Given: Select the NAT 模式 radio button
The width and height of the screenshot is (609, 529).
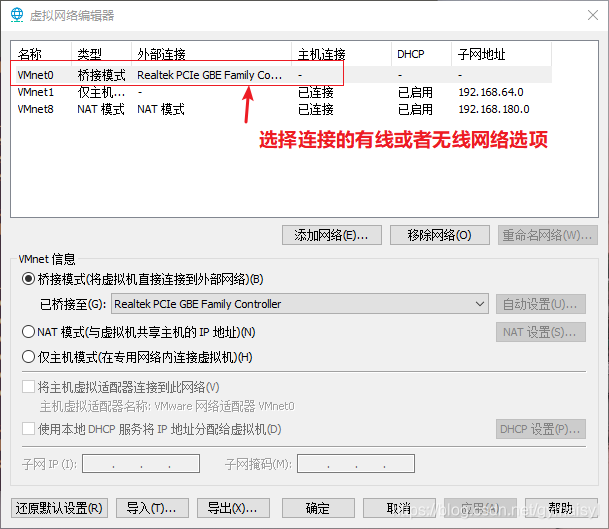Looking at the screenshot, I should click(28, 332).
